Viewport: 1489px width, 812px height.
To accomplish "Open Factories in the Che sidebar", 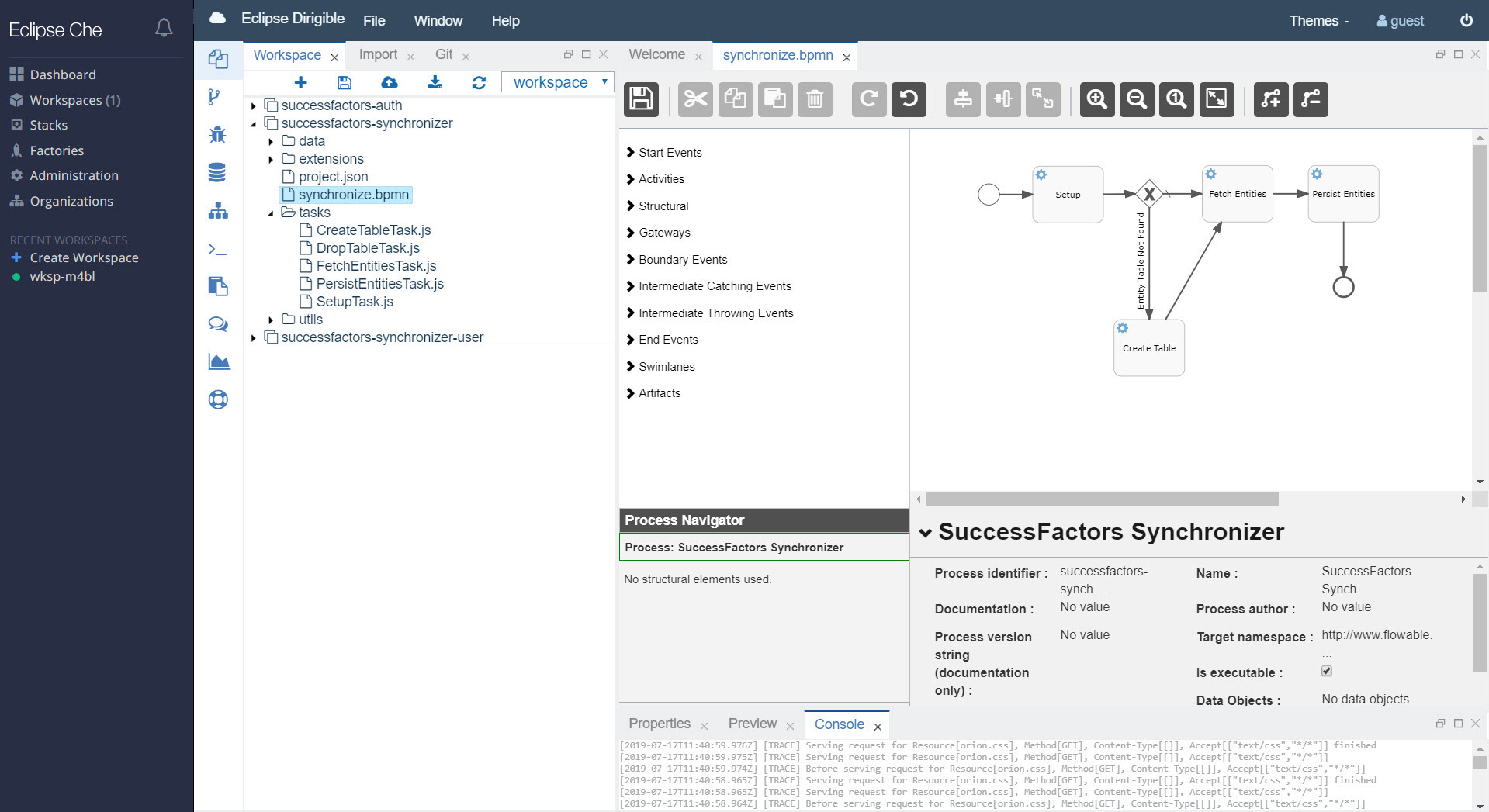I will coord(57,150).
